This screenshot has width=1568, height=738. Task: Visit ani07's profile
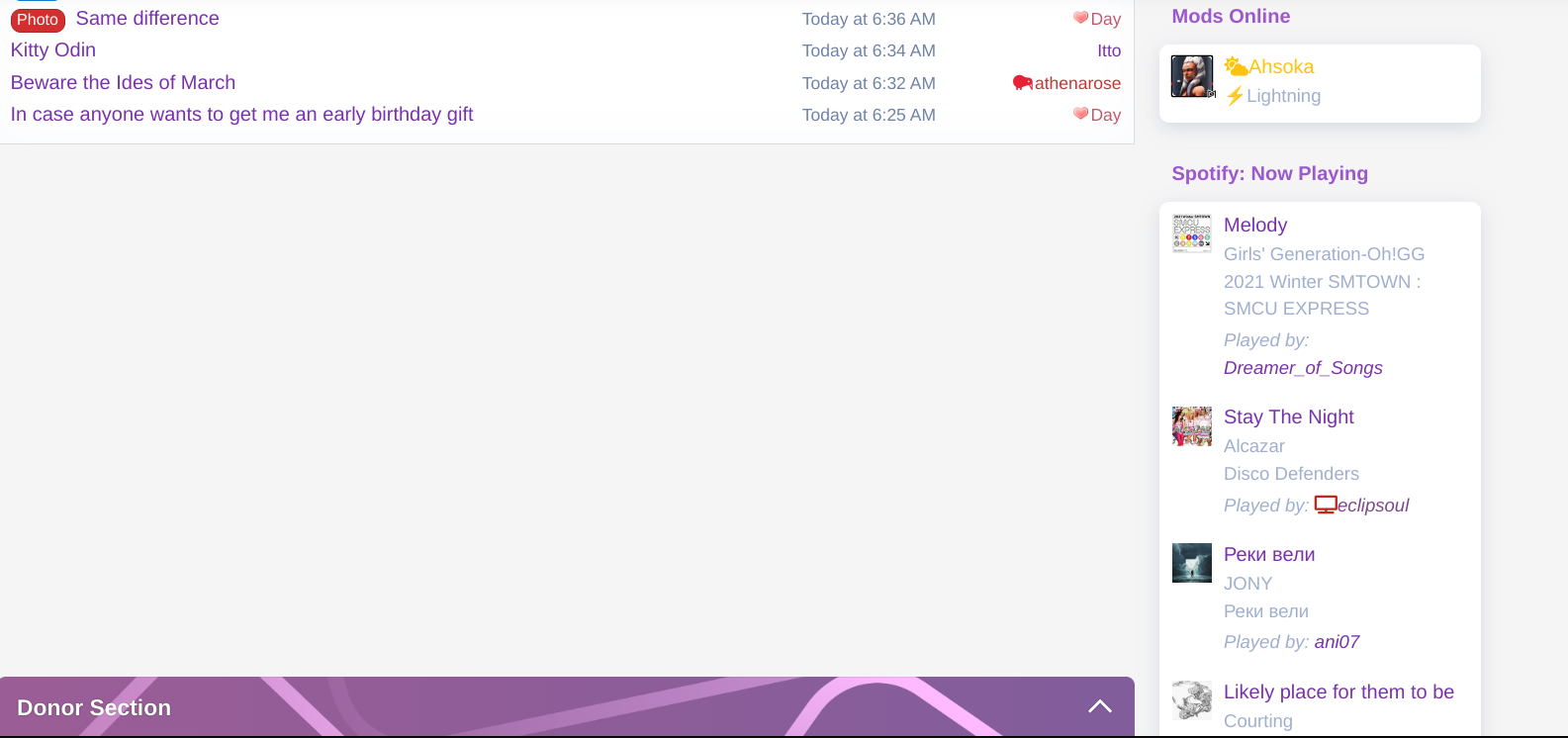pos(1337,642)
